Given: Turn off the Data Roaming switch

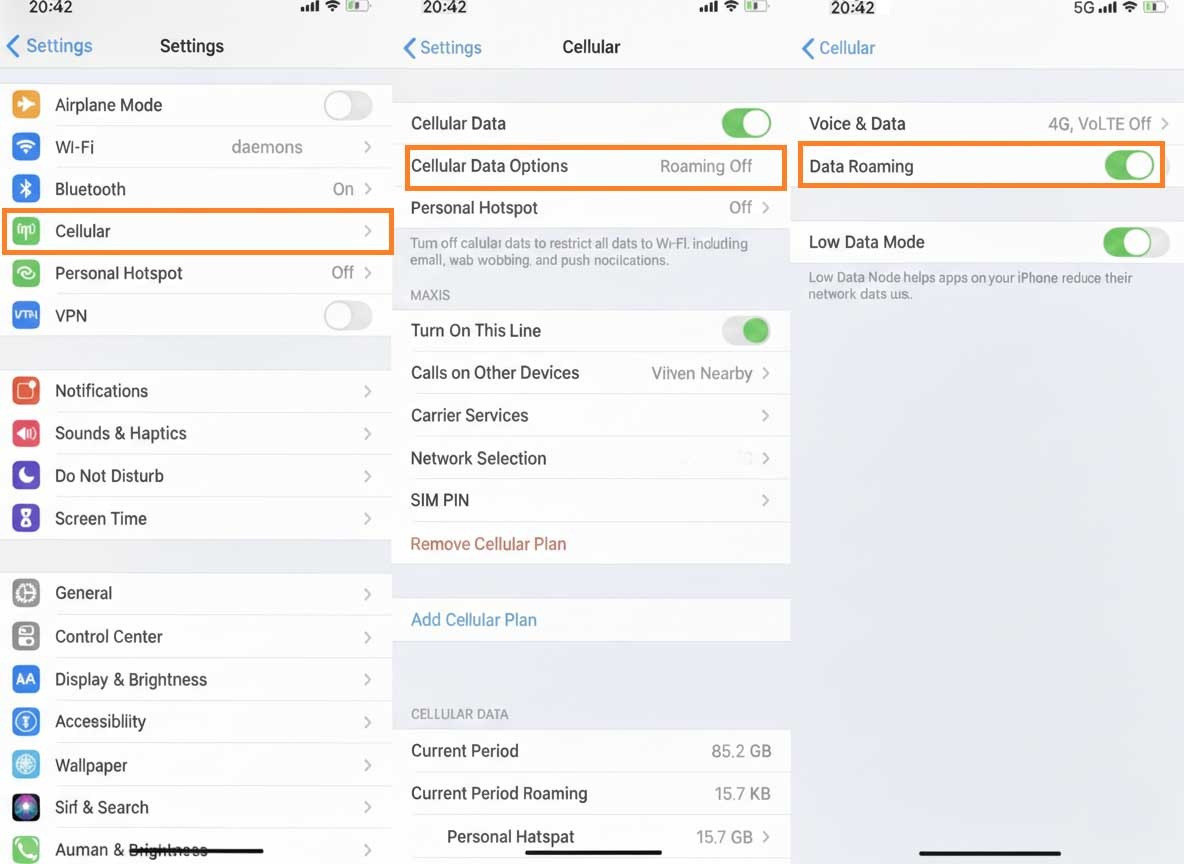Looking at the screenshot, I should coord(1130,166).
